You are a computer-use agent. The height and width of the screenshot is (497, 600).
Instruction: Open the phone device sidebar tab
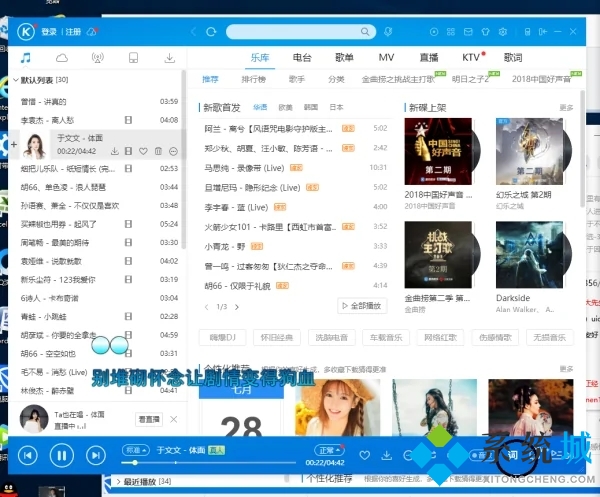(x=134, y=58)
